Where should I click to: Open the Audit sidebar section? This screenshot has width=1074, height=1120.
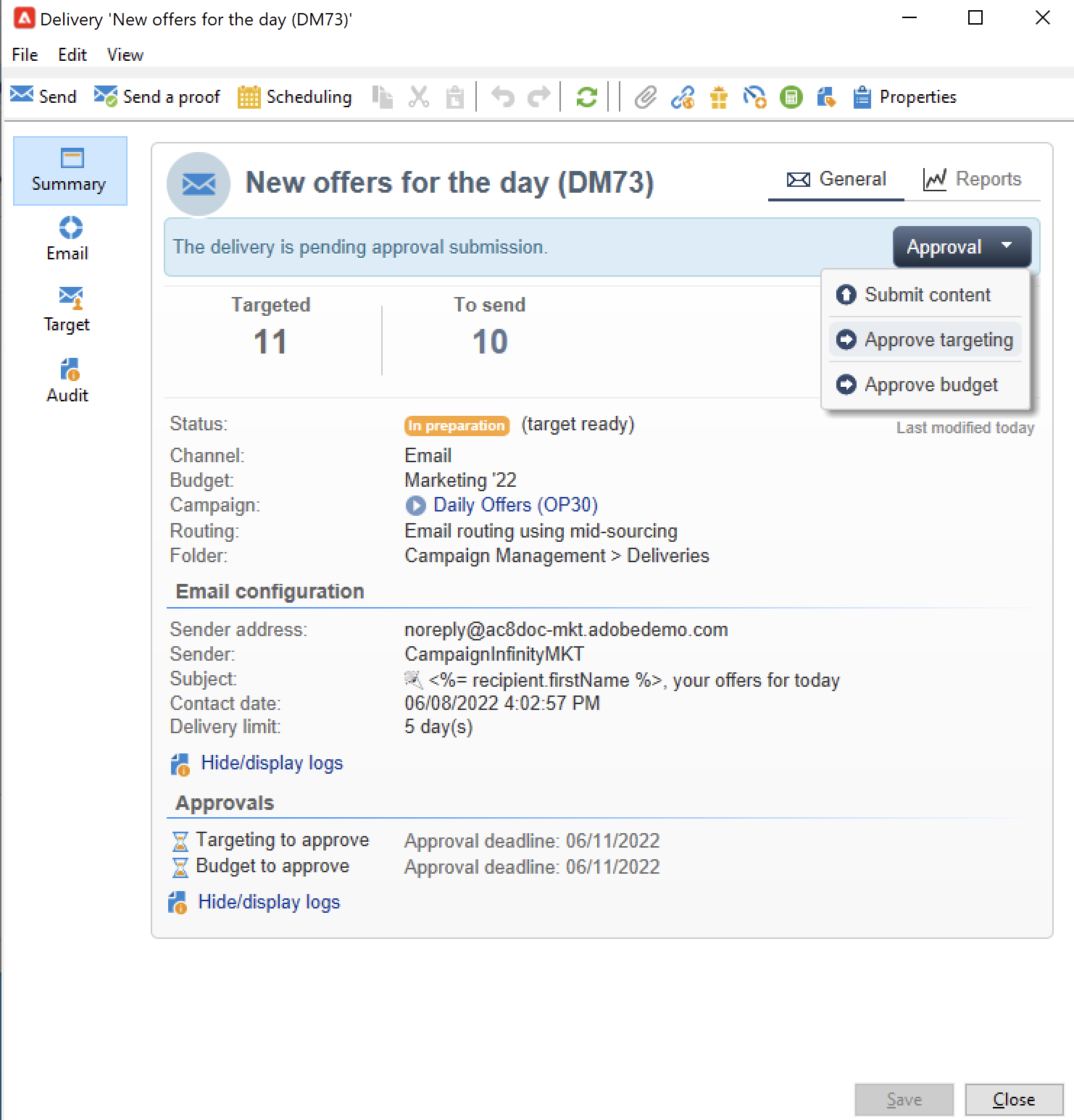[x=67, y=382]
